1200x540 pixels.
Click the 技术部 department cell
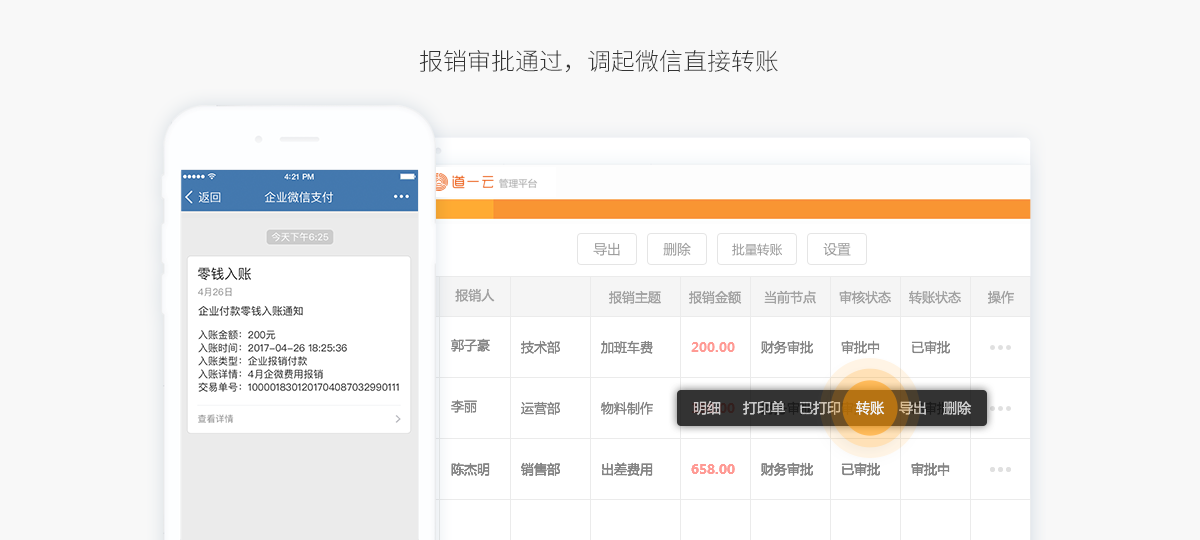tap(540, 348)
